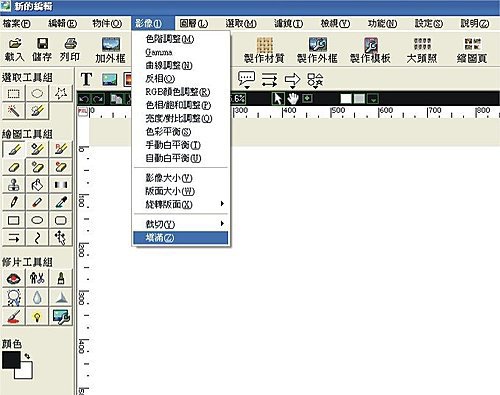Select the rectangular marquee selection tool
The image size is (500, 395).
[x=13, y=93]
